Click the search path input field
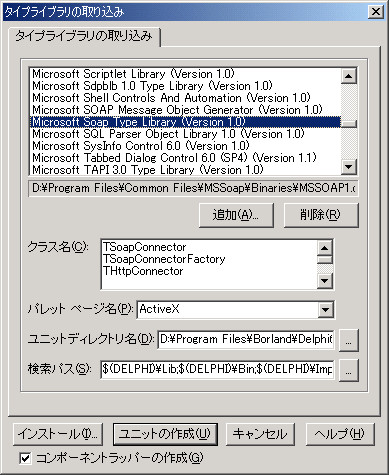The image size is (389, 475). pos(217,369)
